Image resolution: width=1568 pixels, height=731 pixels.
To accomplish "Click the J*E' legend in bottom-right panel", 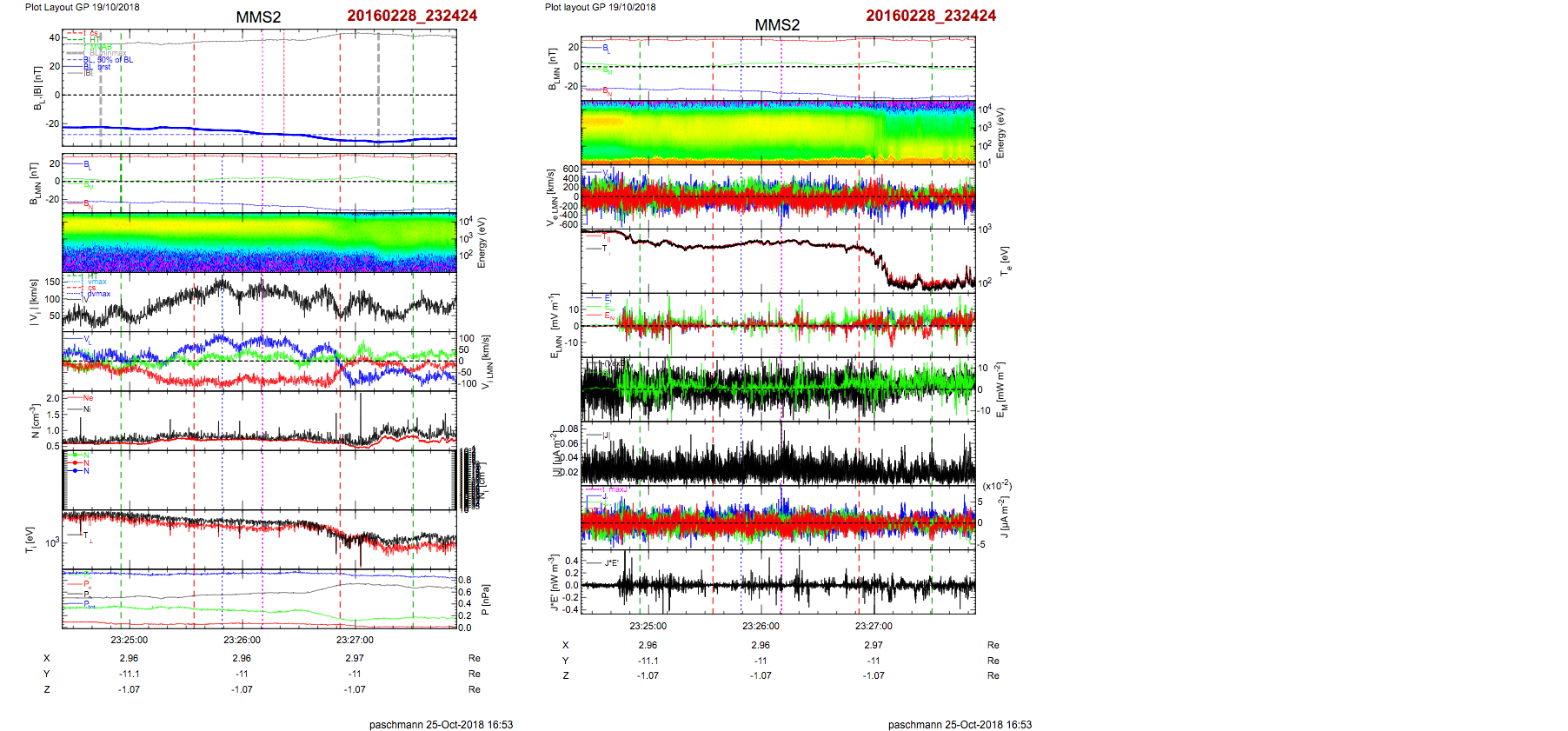I will (x=610, y=563).
